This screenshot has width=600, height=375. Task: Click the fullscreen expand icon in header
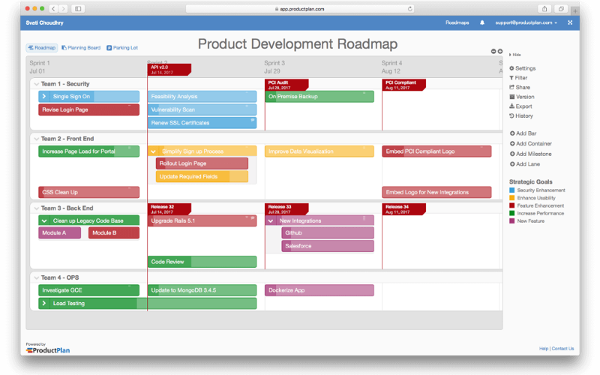tap(570, 23)
